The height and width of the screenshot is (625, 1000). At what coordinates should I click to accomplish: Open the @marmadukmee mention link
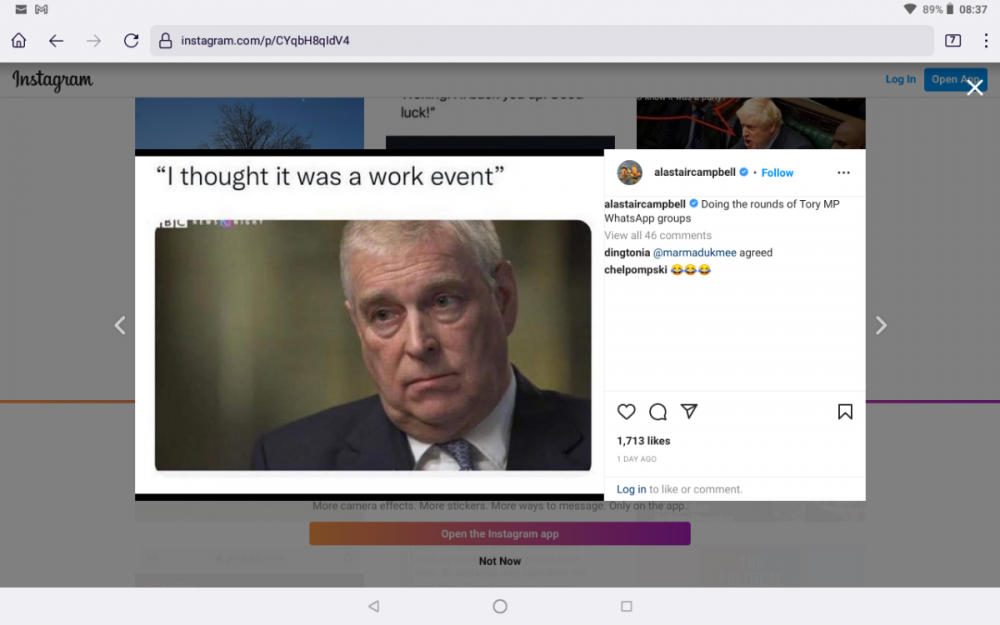(x=695, y=253)
